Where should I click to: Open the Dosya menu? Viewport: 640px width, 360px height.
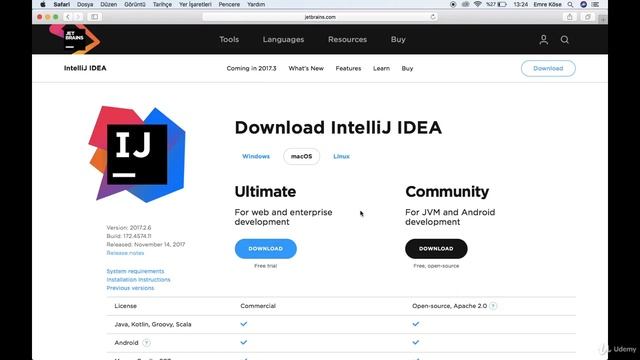(x=85, y=4)
